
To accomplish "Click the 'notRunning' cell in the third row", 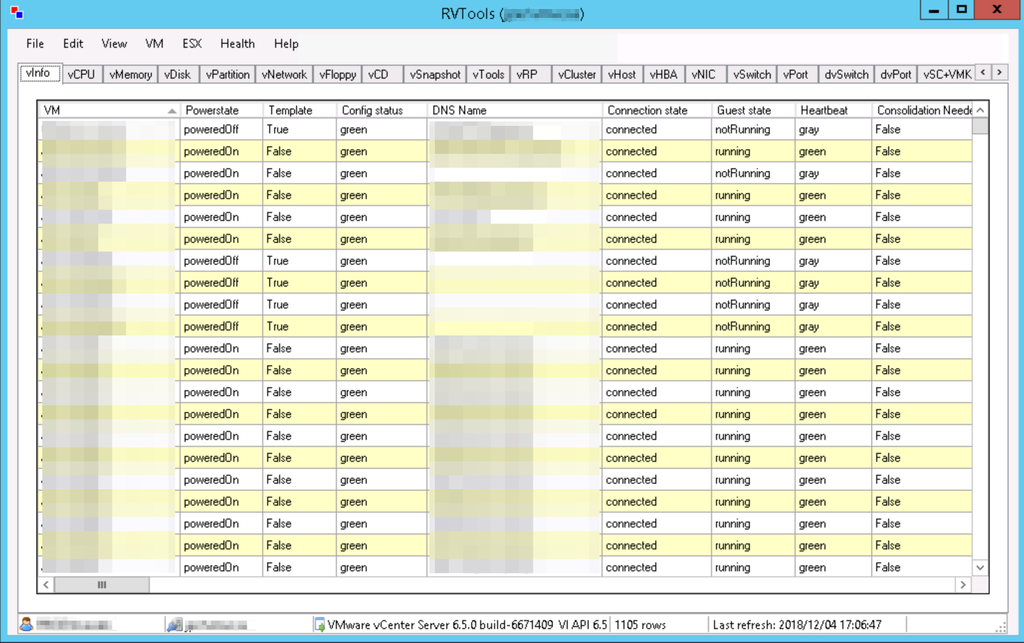I will (x=753, y=173).
